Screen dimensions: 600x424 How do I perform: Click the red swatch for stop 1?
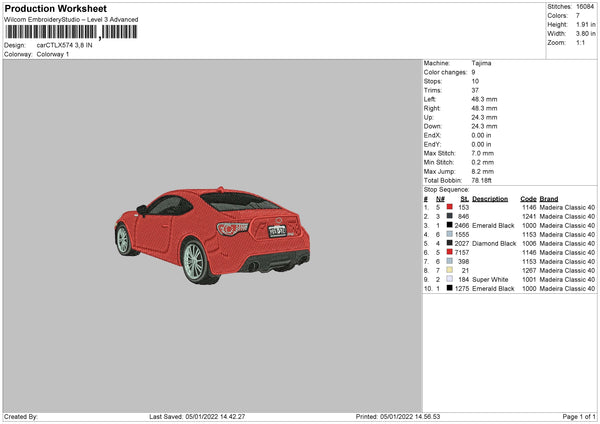pyautogui.click(x=449, y=207)
